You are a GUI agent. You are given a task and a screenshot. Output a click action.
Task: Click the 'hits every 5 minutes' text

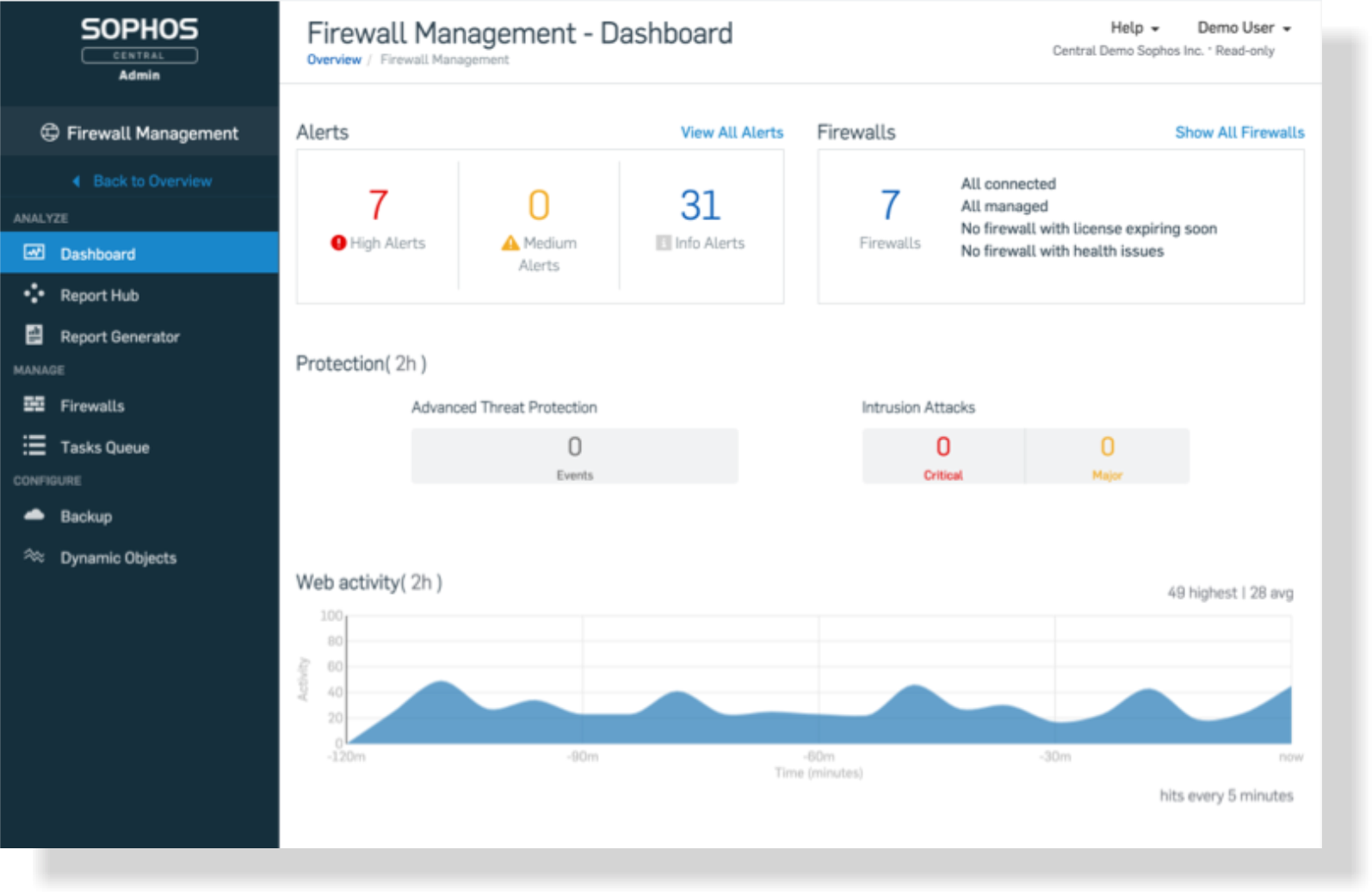click(x=1226, y=796)
